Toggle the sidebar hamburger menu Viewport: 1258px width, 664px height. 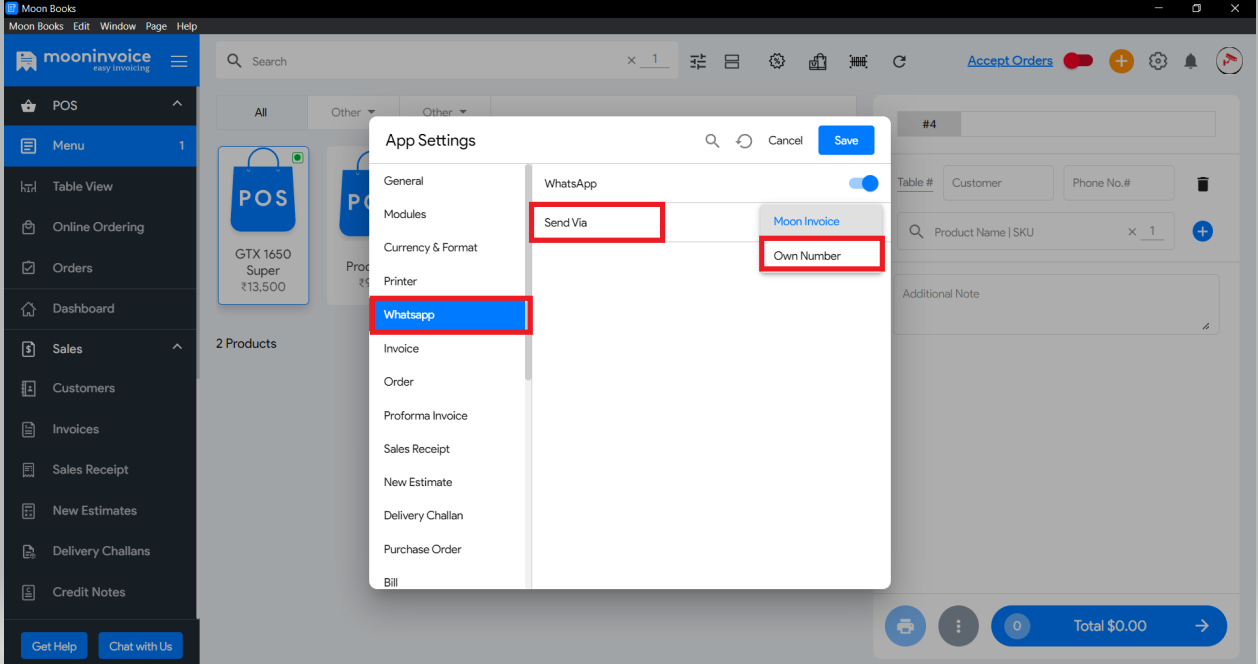179,61
